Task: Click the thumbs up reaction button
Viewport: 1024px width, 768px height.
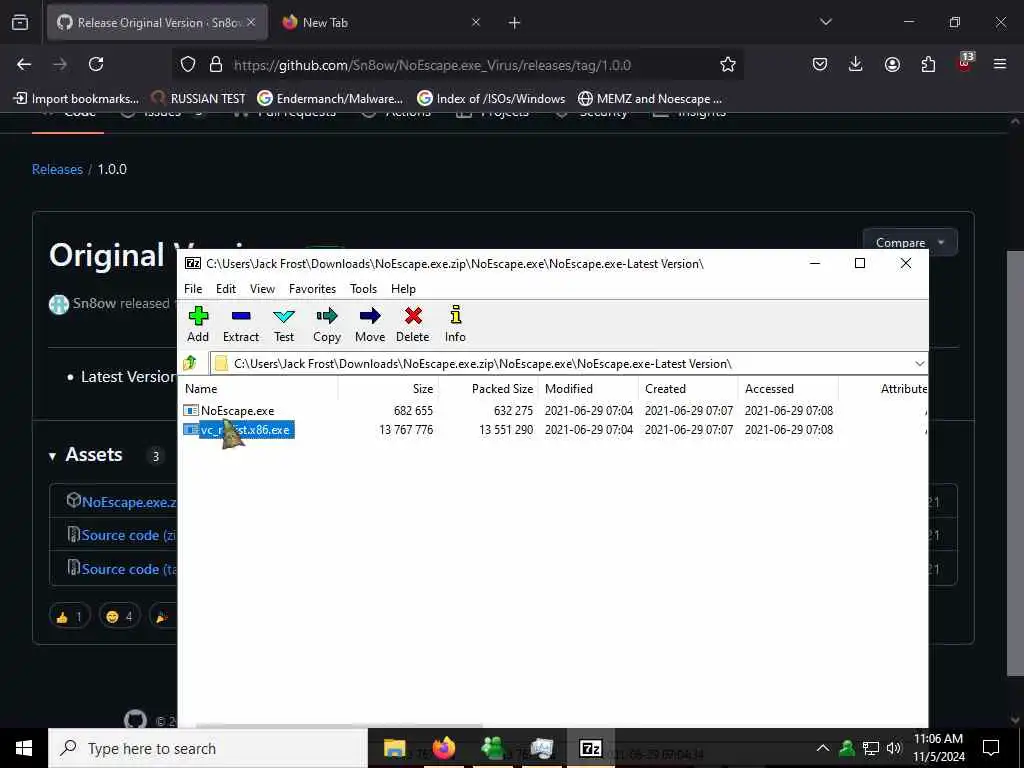Action: [x=69, y=616]
